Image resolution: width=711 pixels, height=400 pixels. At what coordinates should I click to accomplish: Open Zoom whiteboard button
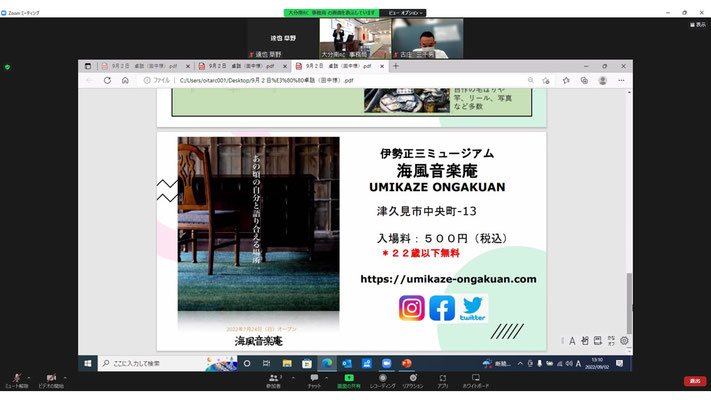point(476,381)
